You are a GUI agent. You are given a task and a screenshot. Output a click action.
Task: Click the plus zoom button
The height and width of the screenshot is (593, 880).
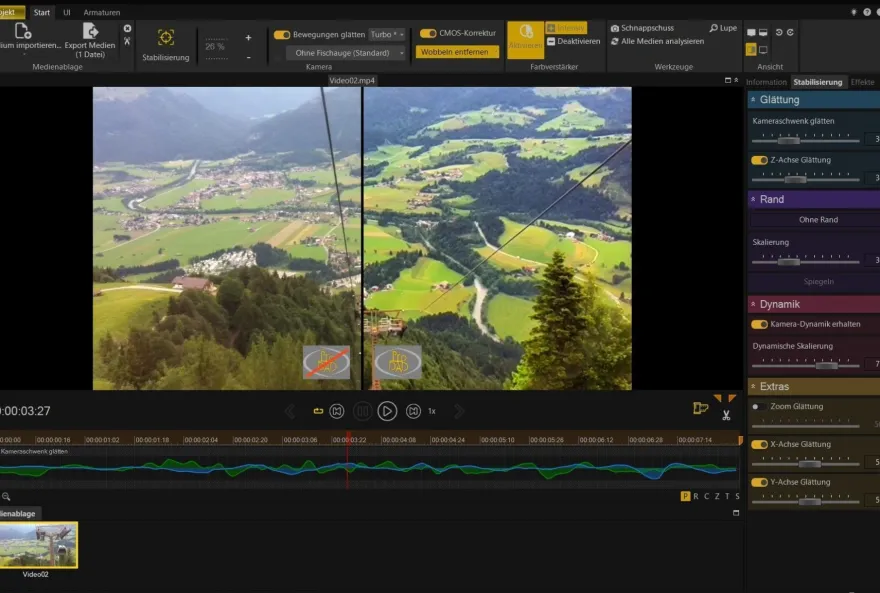[248, 38]
